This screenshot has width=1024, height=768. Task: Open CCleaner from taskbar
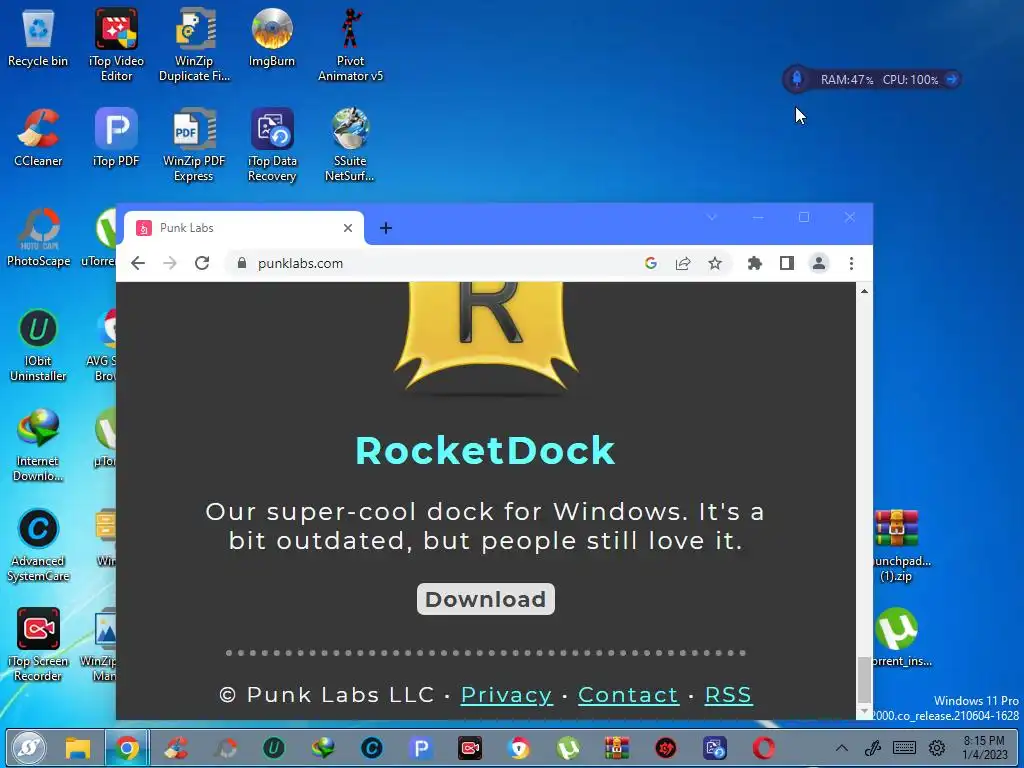(176, 748)
